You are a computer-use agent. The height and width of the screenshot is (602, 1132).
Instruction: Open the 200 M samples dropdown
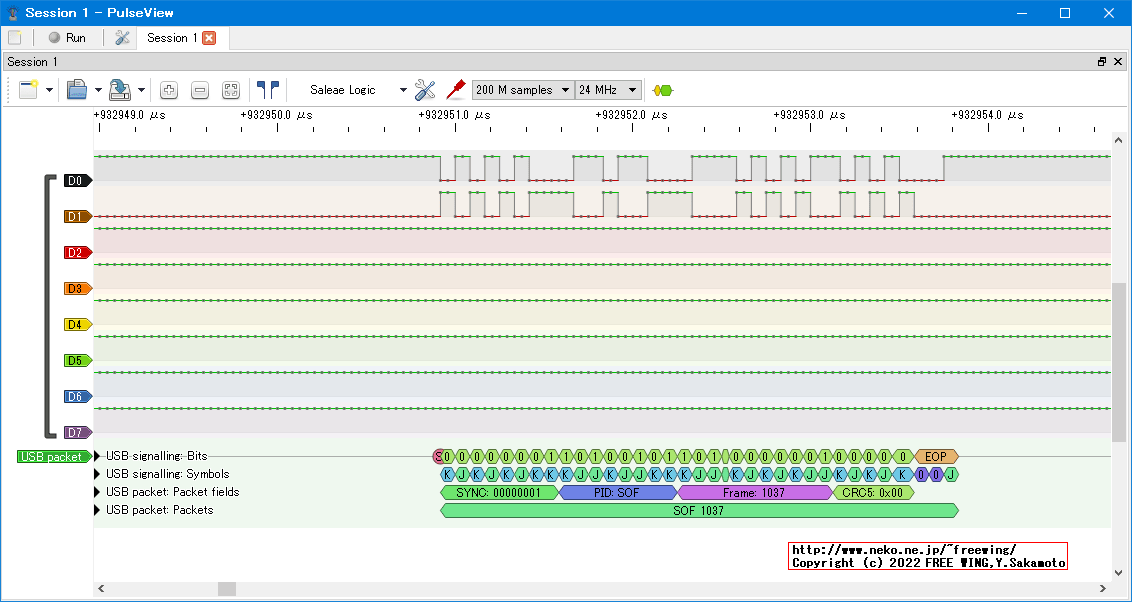[522, 90]
